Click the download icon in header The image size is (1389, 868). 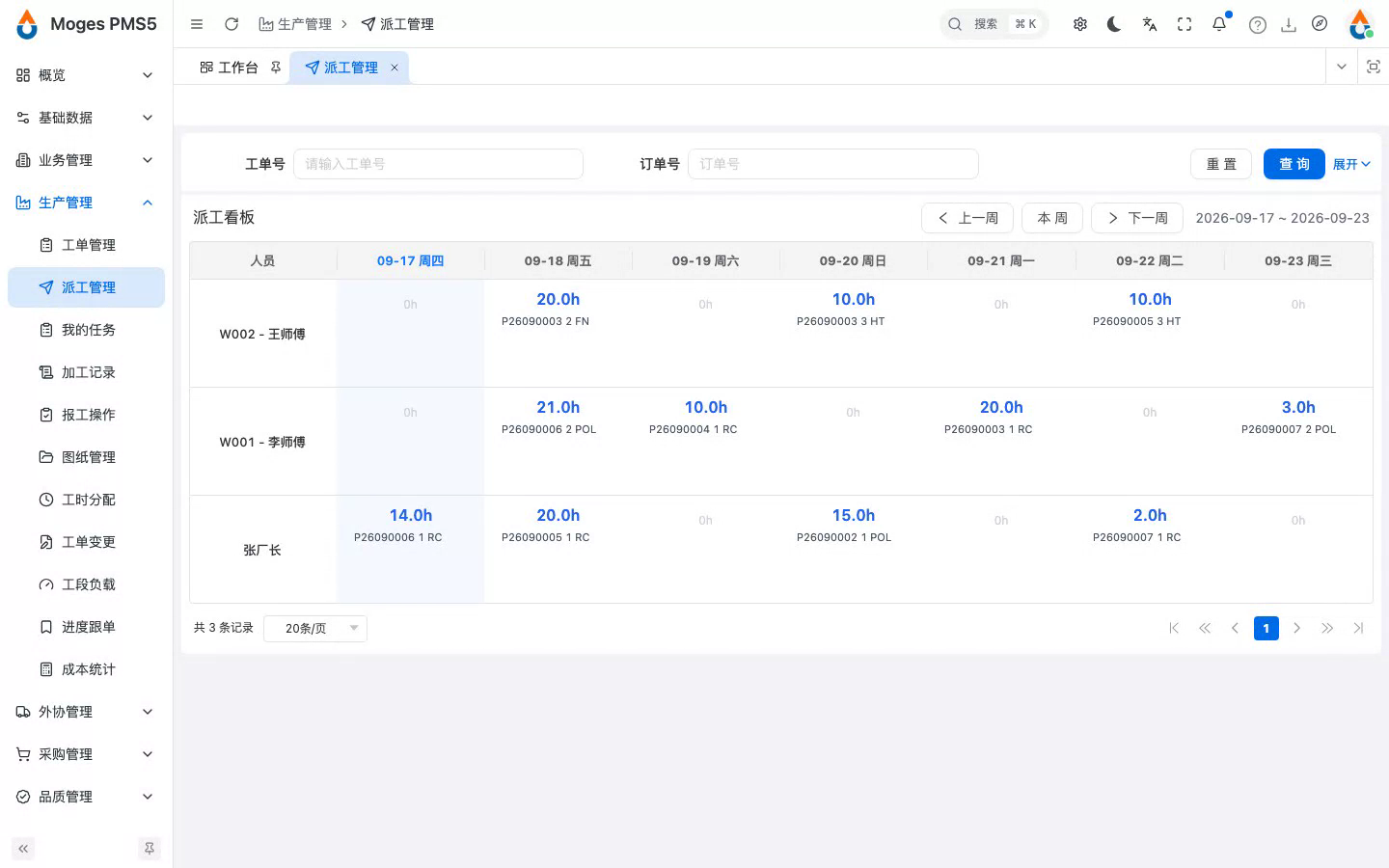[x=1289, y=25]
